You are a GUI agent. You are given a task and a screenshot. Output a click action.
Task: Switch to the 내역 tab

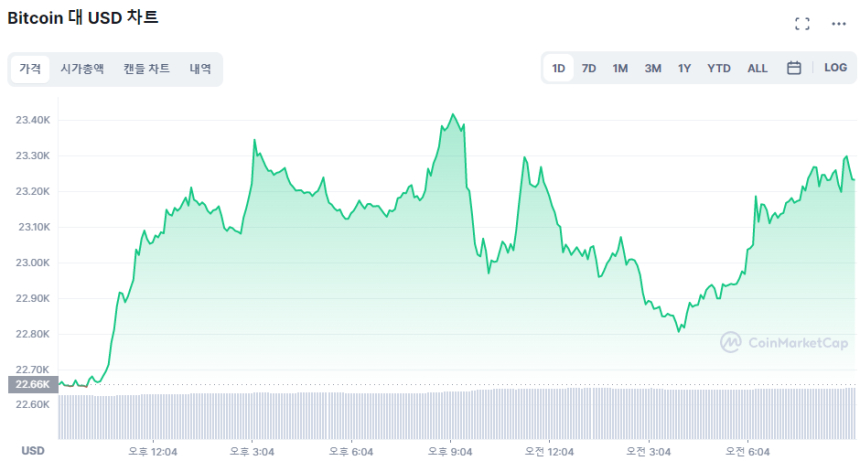pyautogui.click(x=200, y=69)
